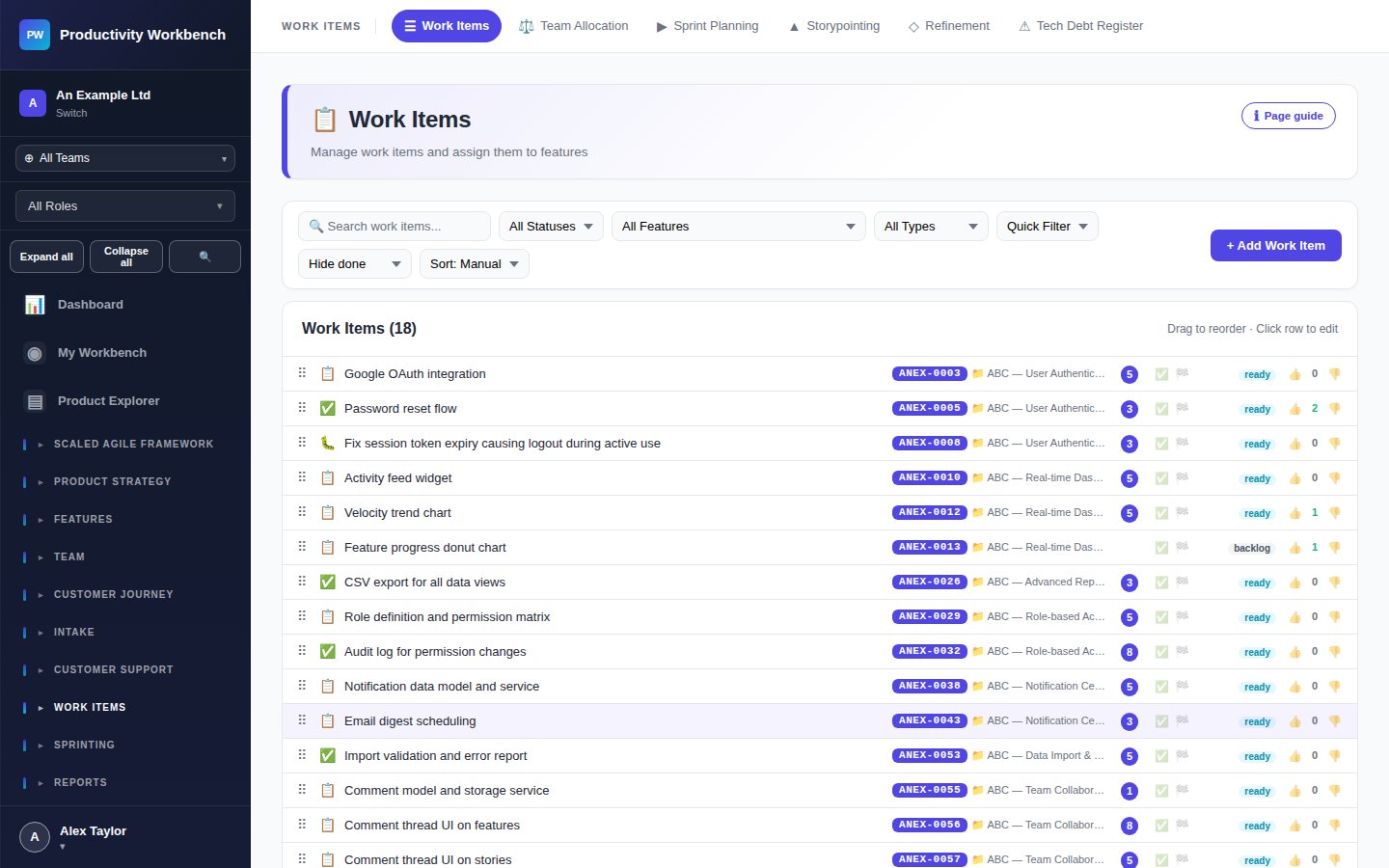Click the sidebar search magnifier button
This screenshot has height=868, width=1389.
[204, 257]
